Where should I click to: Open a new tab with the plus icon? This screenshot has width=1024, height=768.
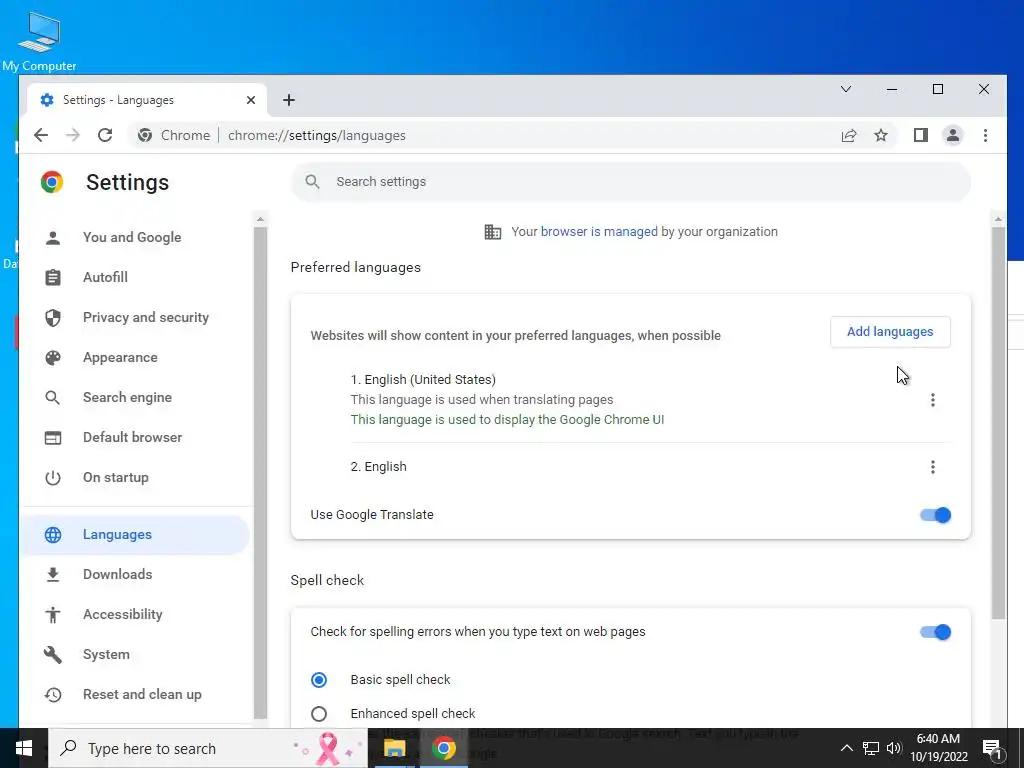click(x=289, y=100)
